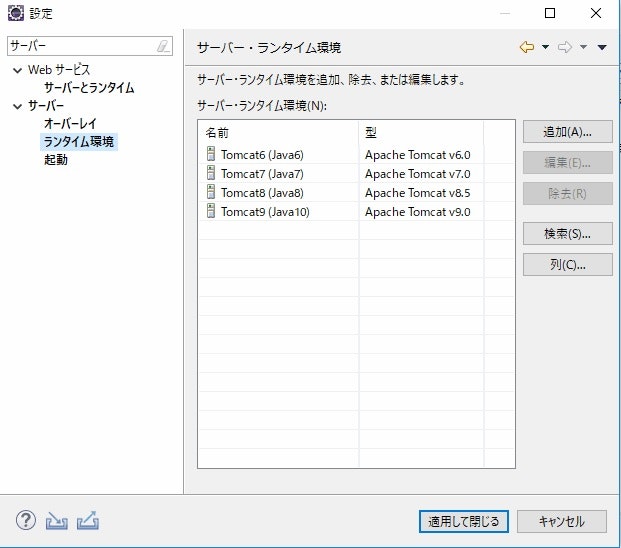Open the back history dropdown arrow
This screenshot has width=621, height=548.
click(x=545, y=47)
